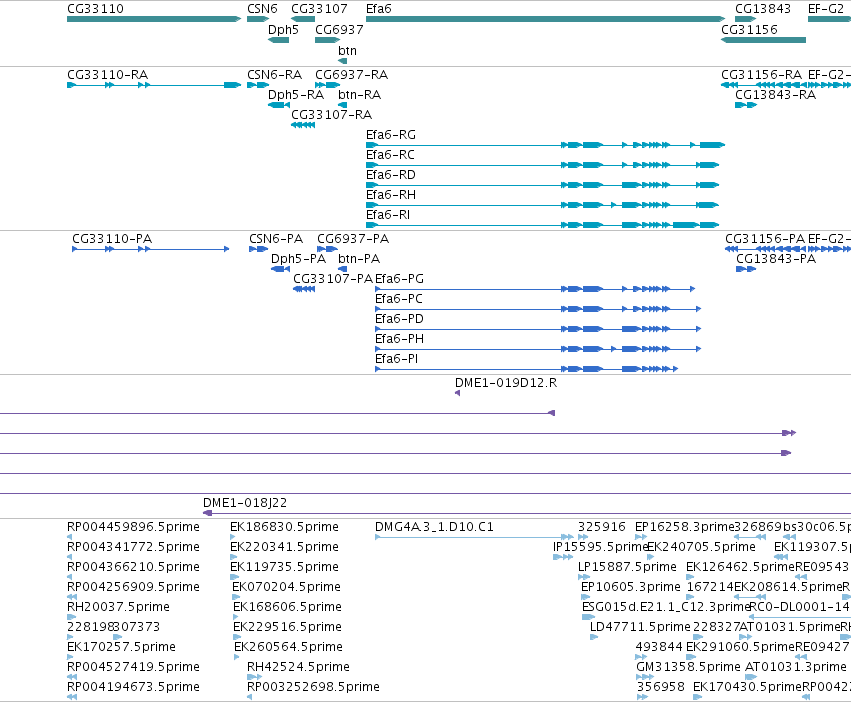Click the RP004459896.5prime EST
The height and width of the screenshot is (702, 851).
pyautogui.click(x=69, y=537)
